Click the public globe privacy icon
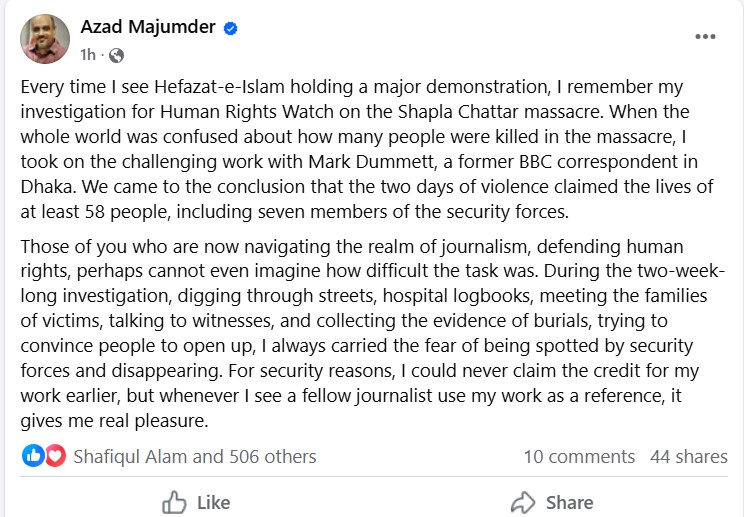The width and height of the screenshot is (744, 517). tap(116, 55)
